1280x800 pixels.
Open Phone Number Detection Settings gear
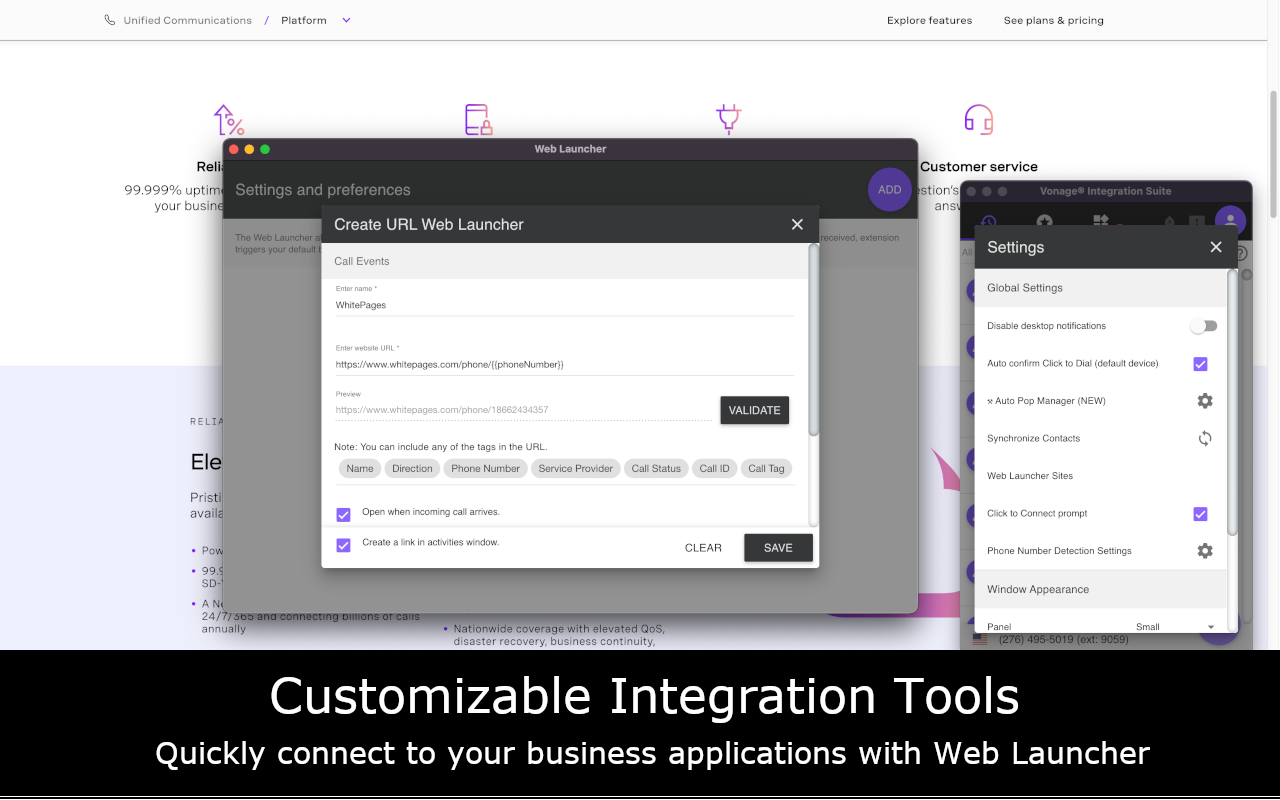pyautogui.click(x=1205, y=551)
